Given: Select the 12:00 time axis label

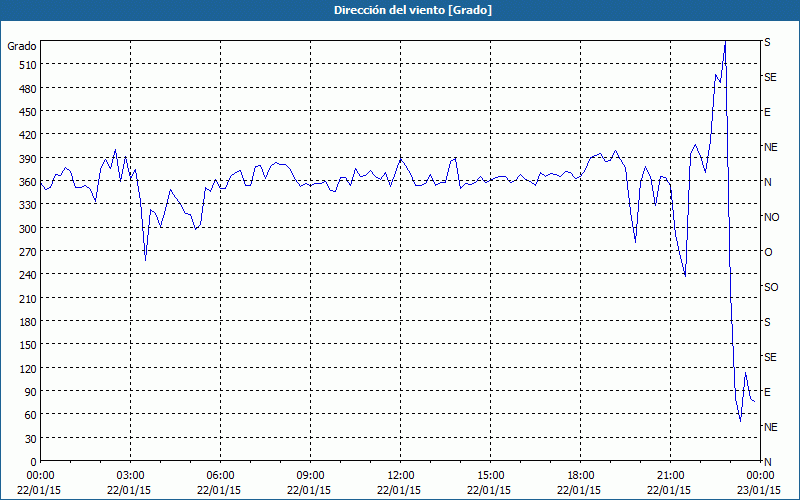Looking at the screenshot, I should click(x=401, y=476).
